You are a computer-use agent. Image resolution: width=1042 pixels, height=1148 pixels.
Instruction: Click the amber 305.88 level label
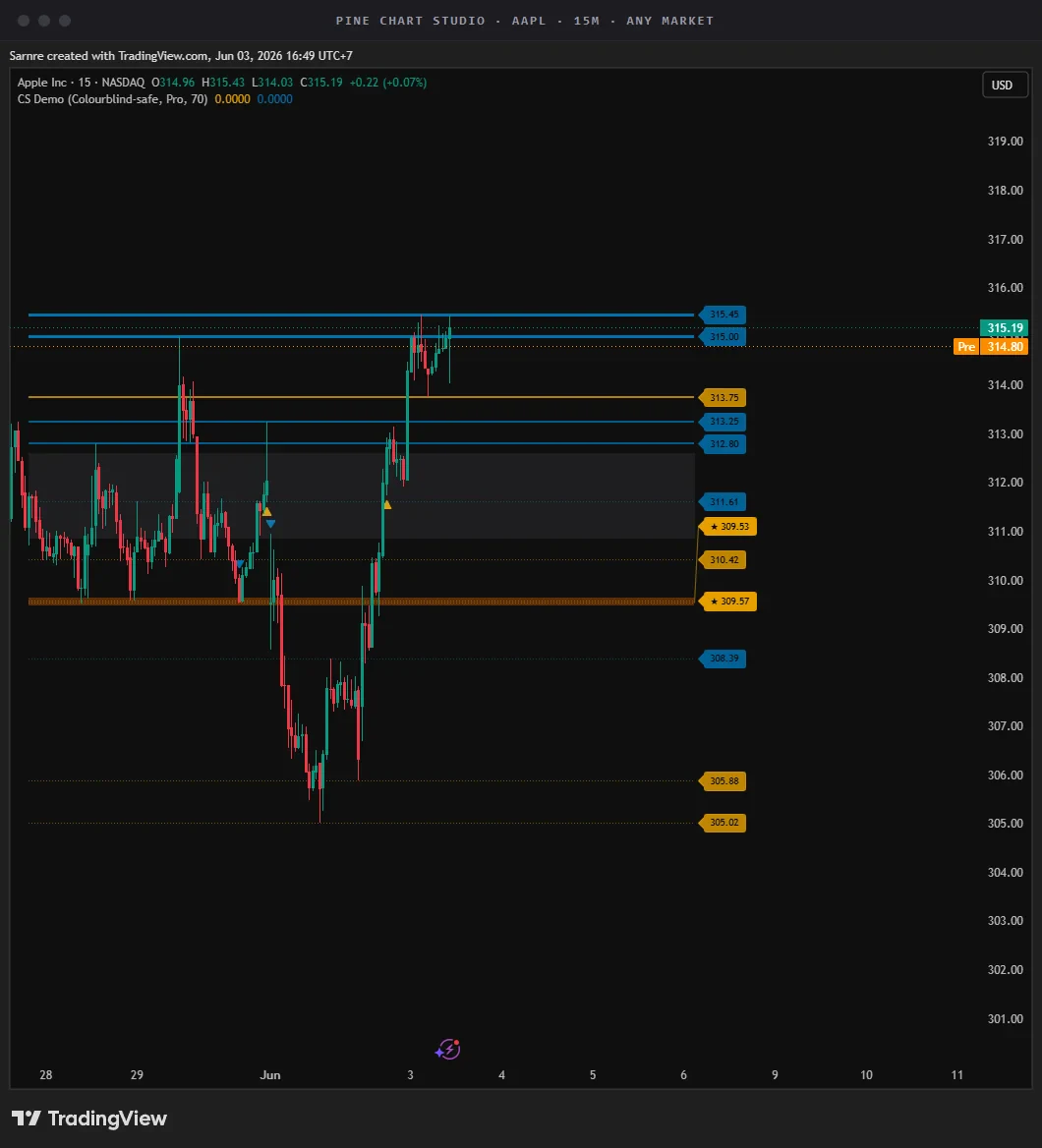pos(723,781)
